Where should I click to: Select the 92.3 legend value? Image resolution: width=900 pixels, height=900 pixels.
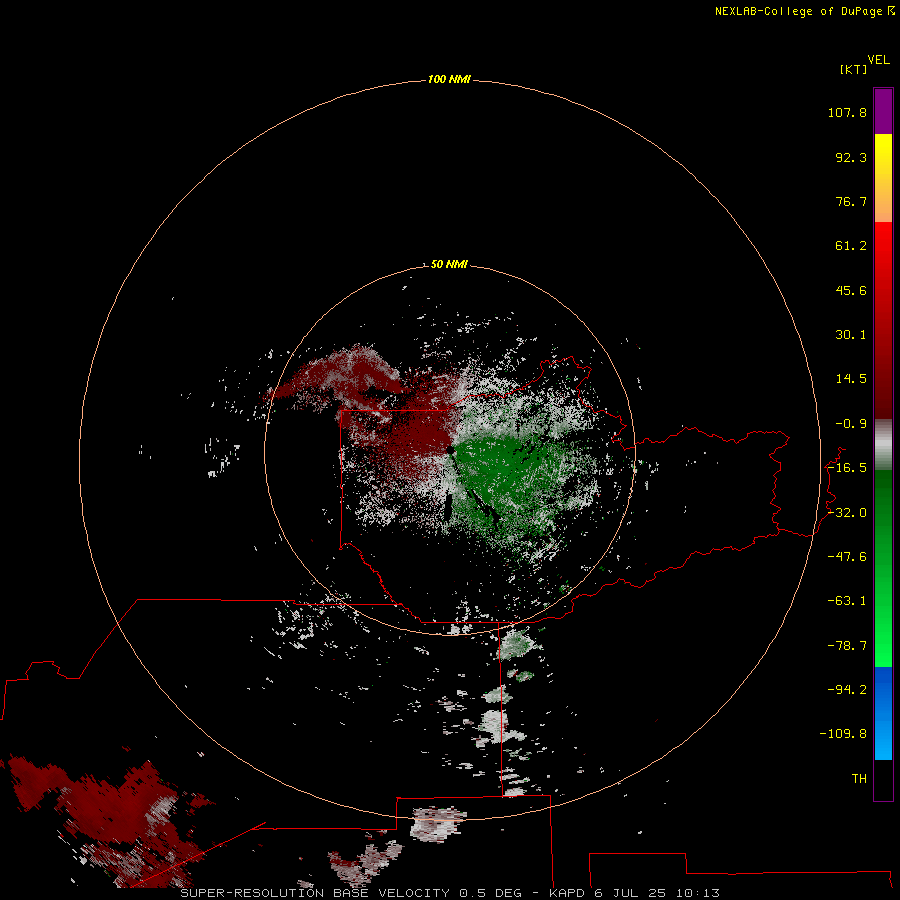[851, 157]
